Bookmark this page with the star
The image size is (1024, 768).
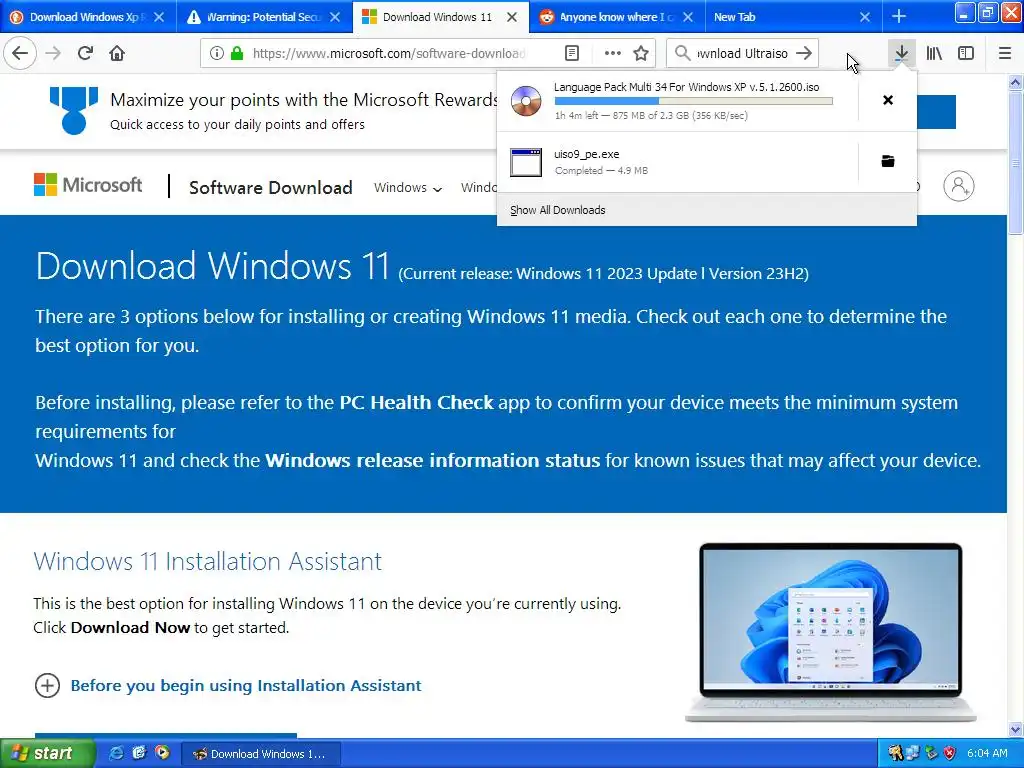(641, 53)
